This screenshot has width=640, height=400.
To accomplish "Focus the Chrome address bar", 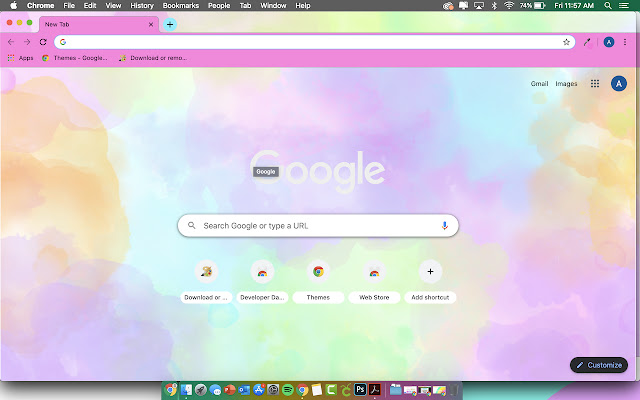I will click(x=314, y=42).
